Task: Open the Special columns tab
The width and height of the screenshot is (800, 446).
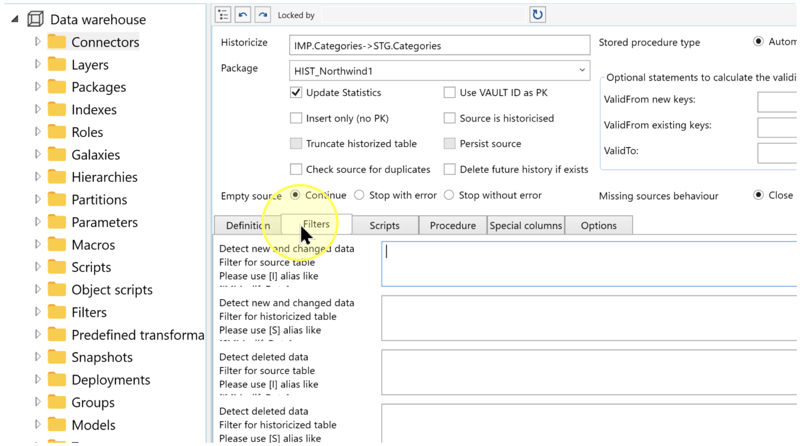Action: tap(526, 226)
